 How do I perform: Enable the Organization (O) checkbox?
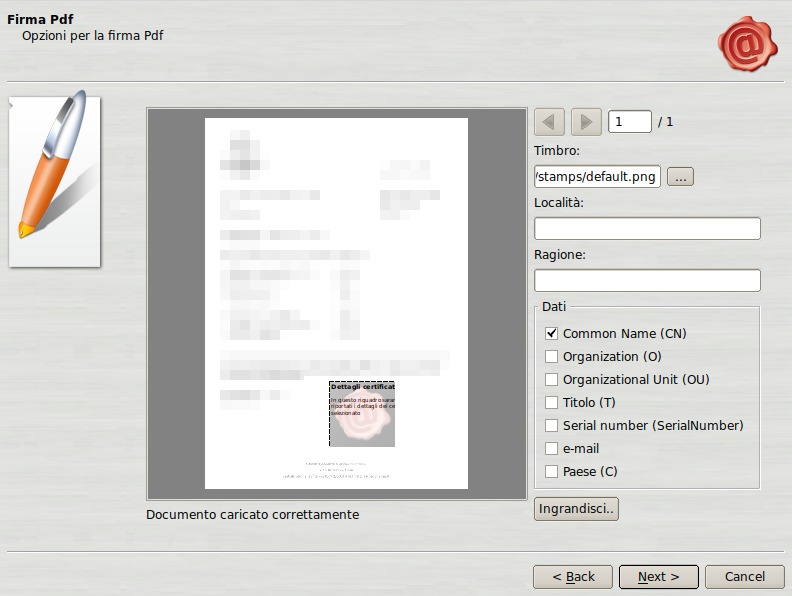551,357
